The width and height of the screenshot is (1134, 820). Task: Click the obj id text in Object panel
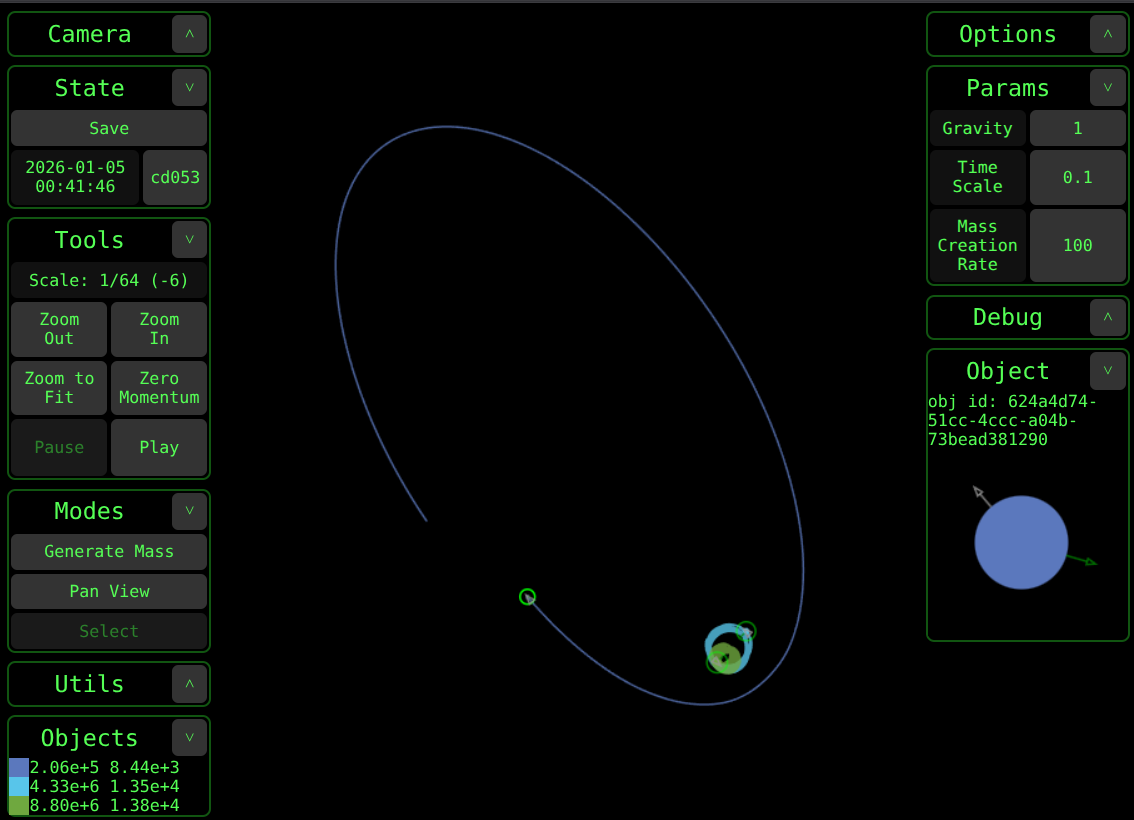[x=1012, y=421]
